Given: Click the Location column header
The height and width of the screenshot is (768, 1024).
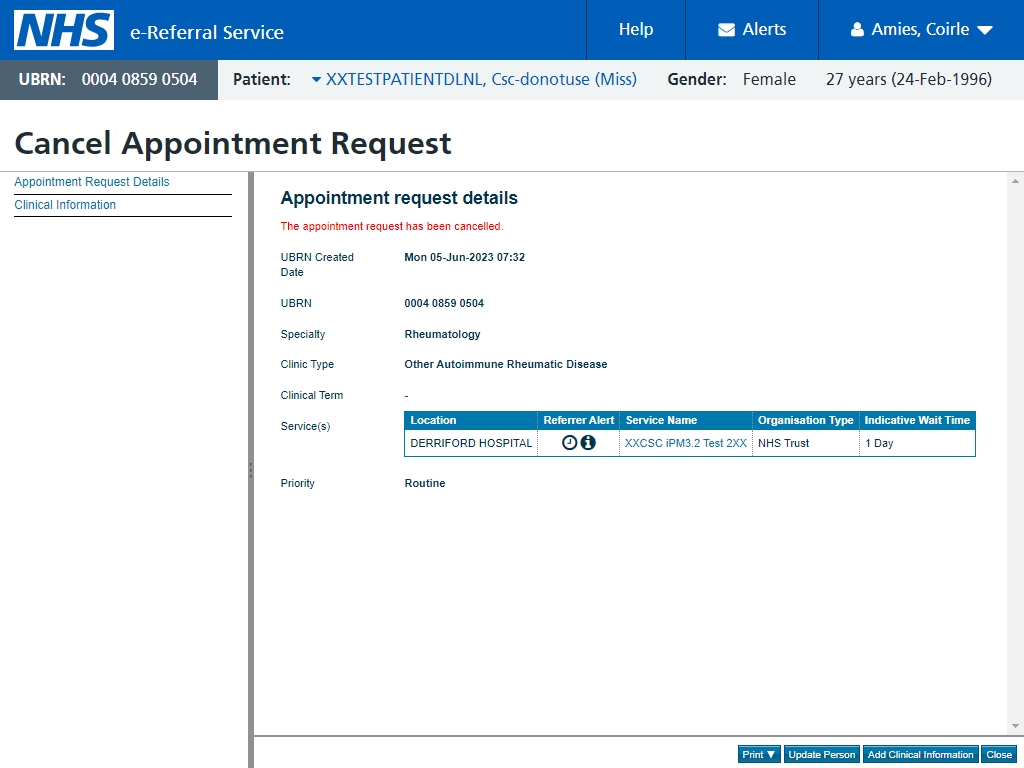Looking at the screenshot, I should pos(470,420).
